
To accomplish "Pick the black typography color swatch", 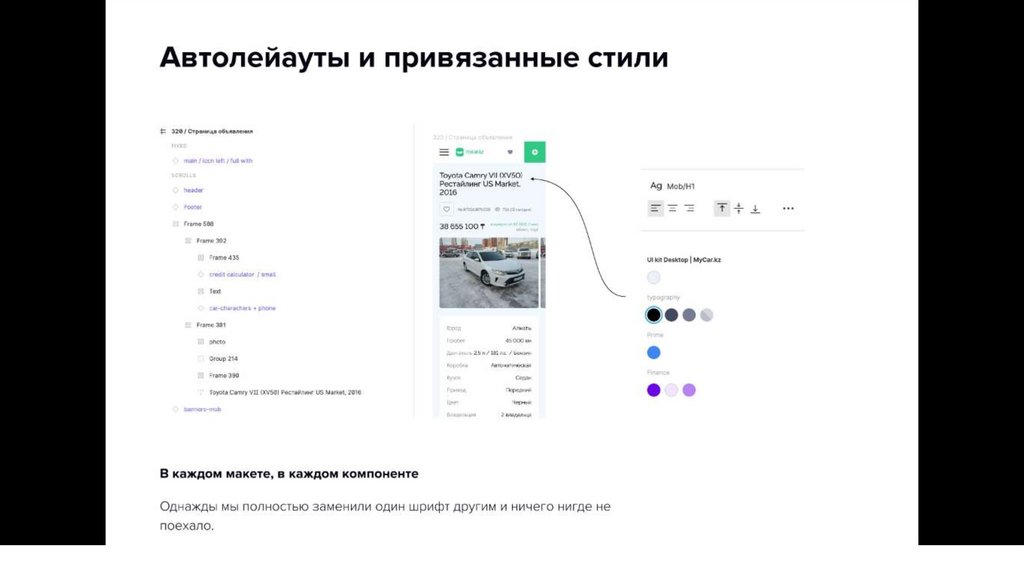I will click(x=654, y=315).
